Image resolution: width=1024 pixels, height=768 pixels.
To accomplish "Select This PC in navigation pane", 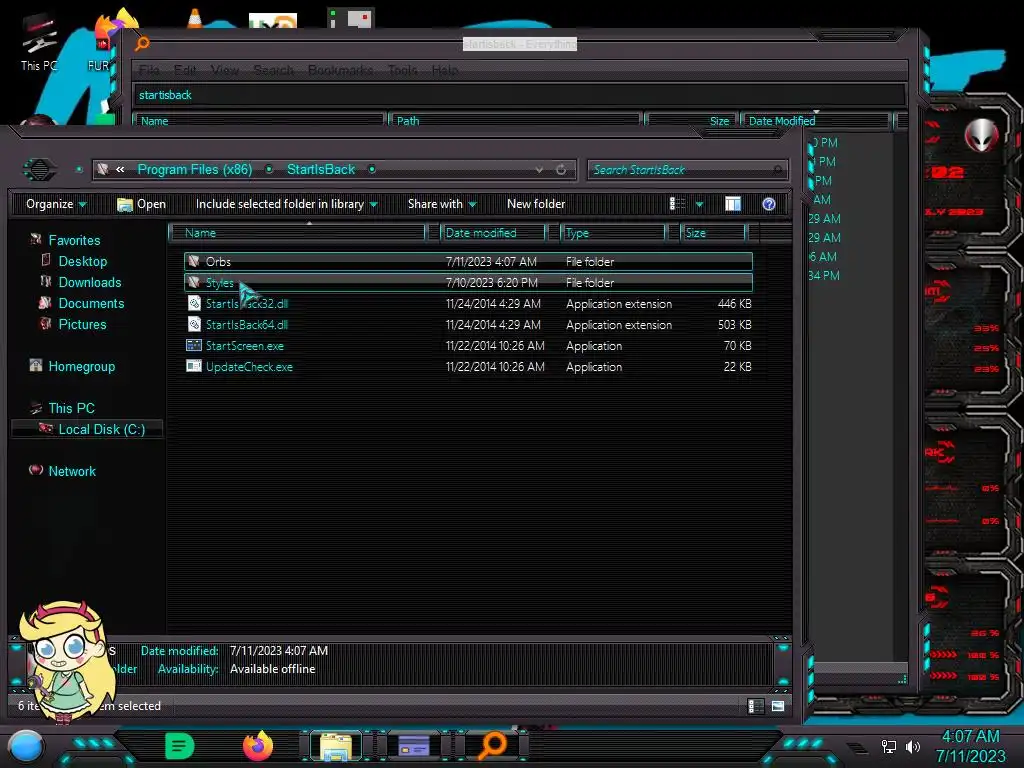I will [x=71, y=408].
